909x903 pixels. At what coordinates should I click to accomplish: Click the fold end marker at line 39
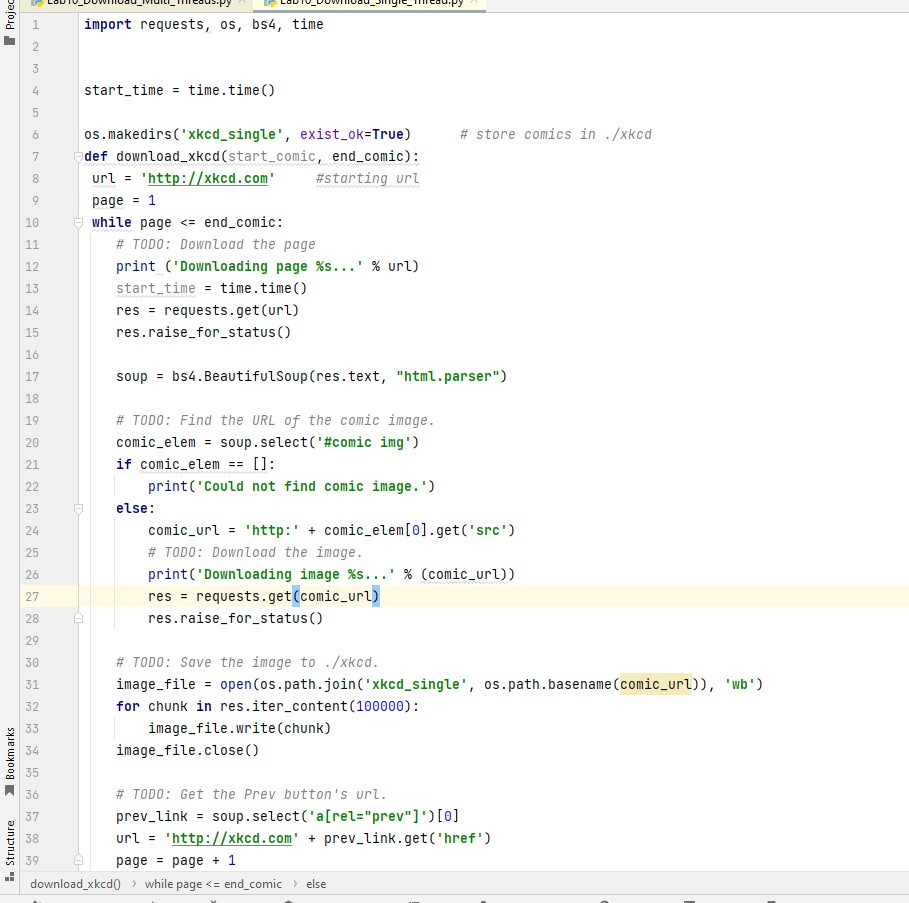(x=78, y=860)
